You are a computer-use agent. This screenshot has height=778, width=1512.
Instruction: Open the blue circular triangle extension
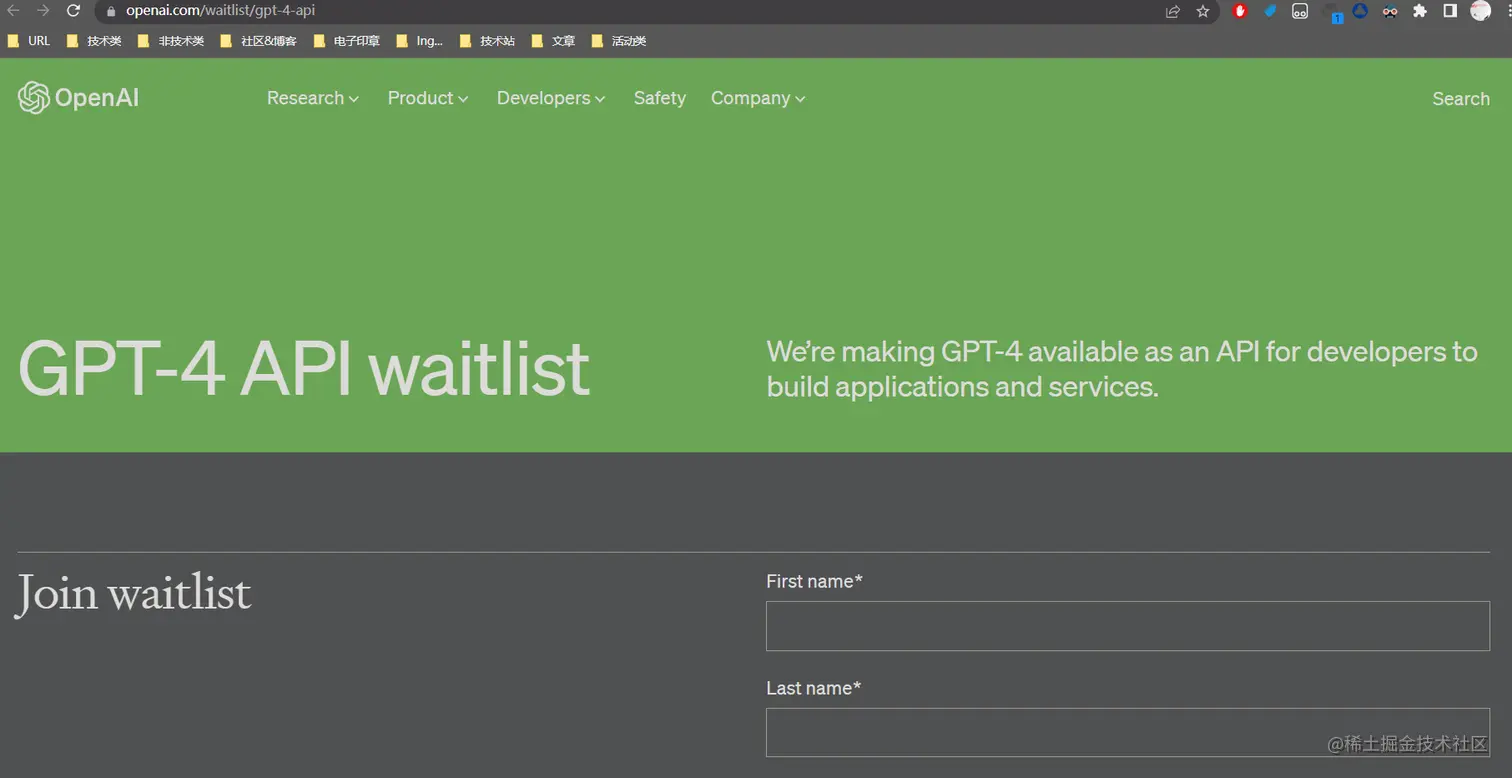coord(1360,11)
